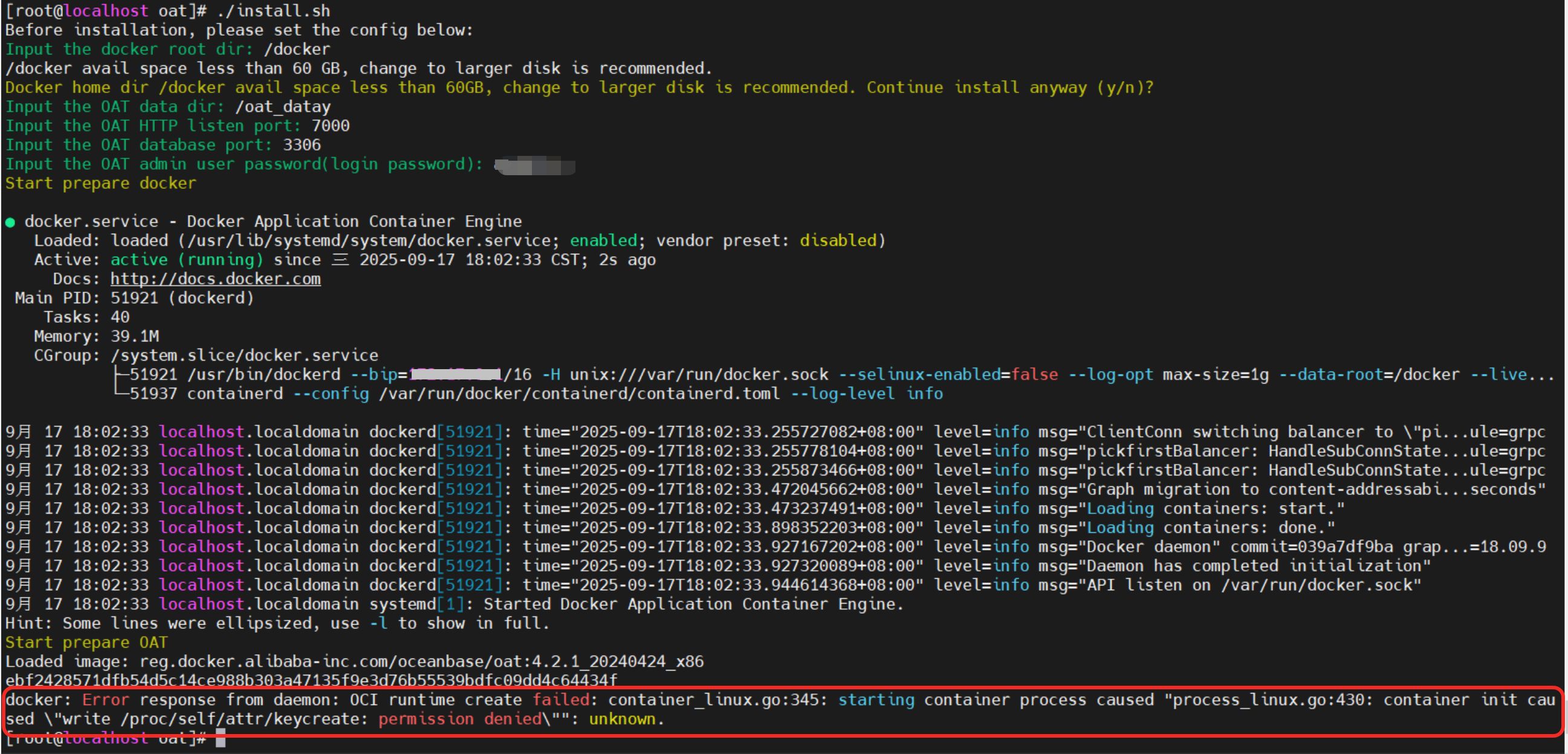Click '--selinux-enabled=false' option text
The image size is (1568, 754).
click(948, 375)
